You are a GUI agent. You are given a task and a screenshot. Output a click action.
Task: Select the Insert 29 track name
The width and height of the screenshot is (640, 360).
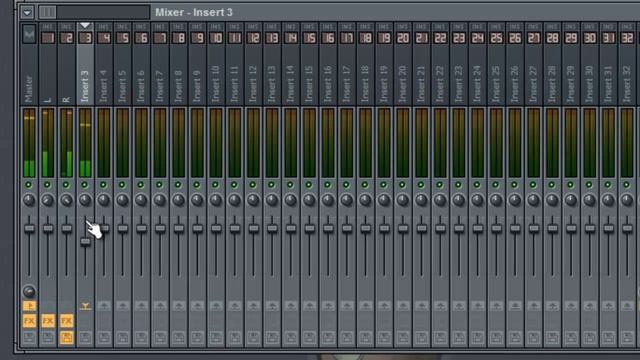coord(571,84)
